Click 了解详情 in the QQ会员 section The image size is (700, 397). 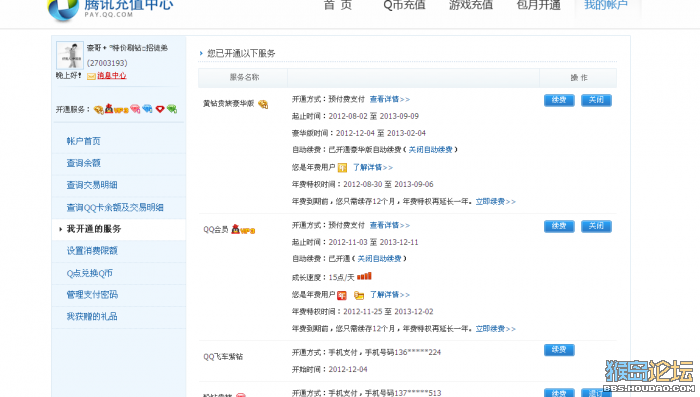point(390,295)
